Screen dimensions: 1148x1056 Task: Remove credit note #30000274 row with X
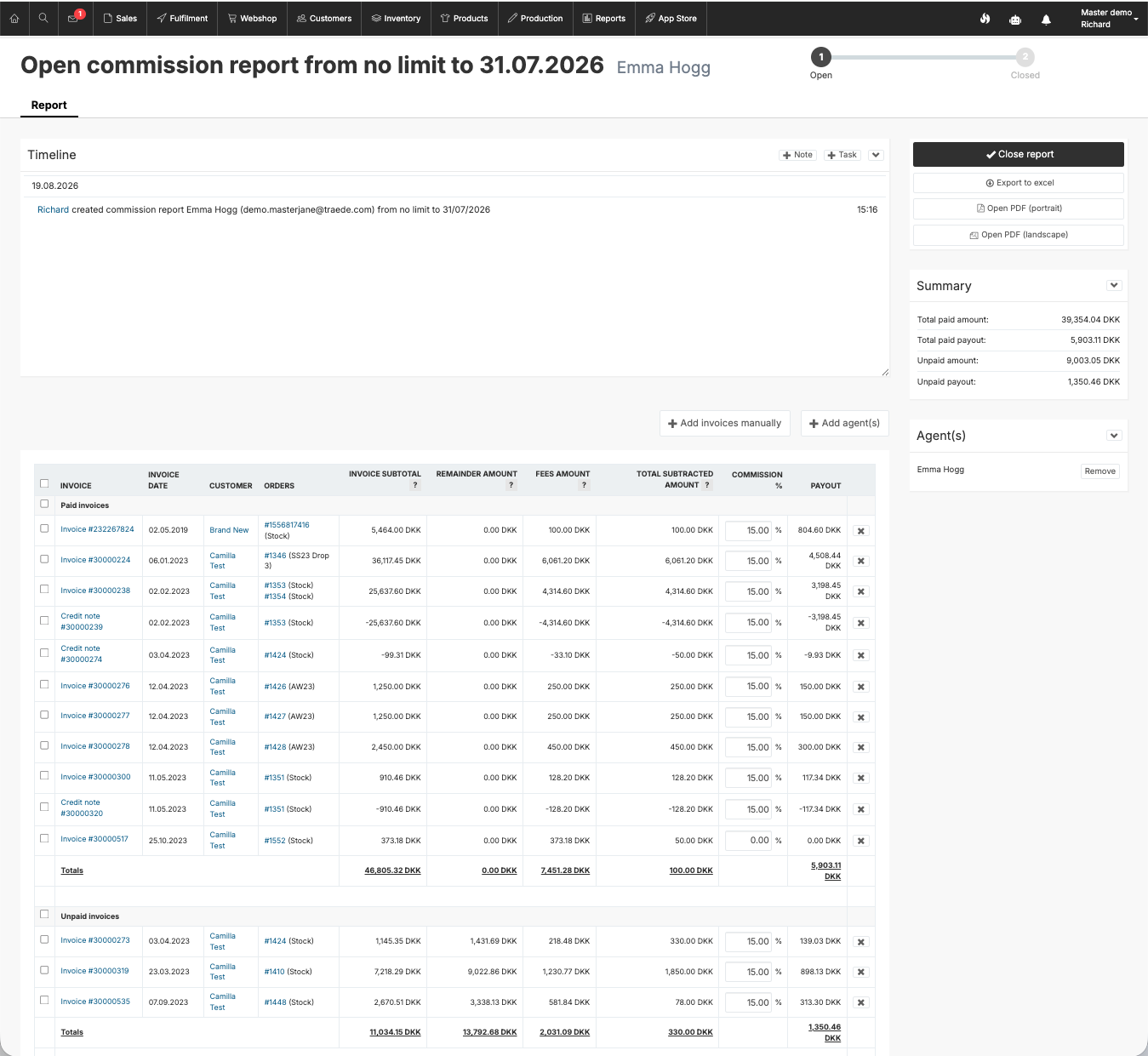(x=861, y=656)
